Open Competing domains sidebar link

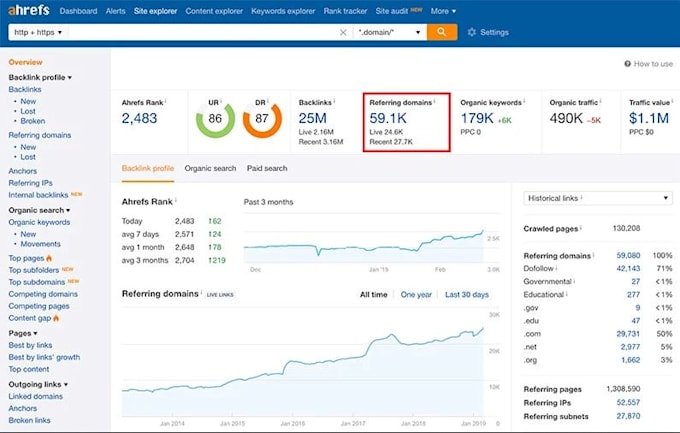(43, 294)
